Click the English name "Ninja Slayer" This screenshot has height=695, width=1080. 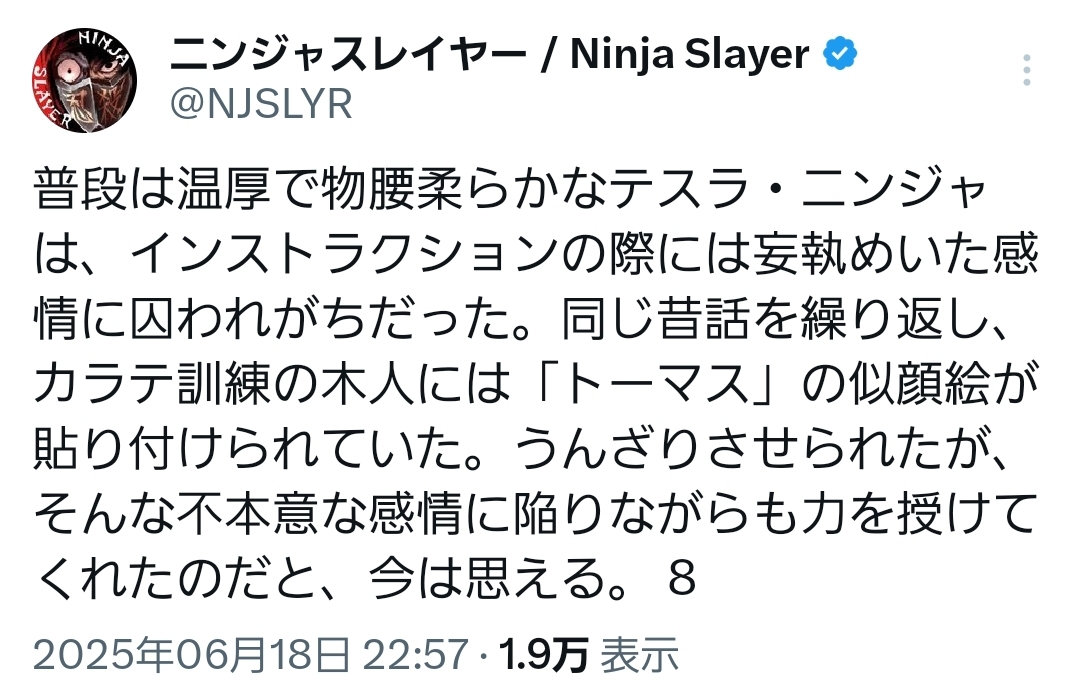tap(690, 54)
